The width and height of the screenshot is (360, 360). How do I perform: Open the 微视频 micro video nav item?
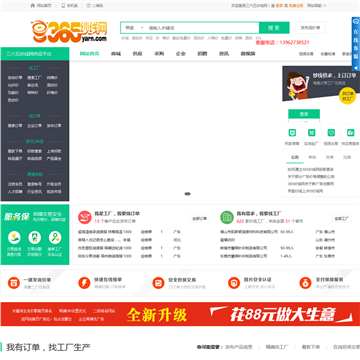tap(248, 53)
